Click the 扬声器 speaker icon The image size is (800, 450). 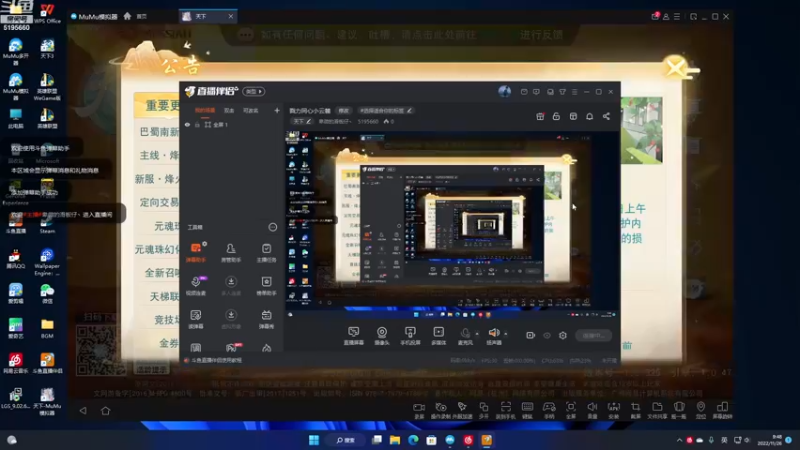pyautogui.click(x=494, y=334)
